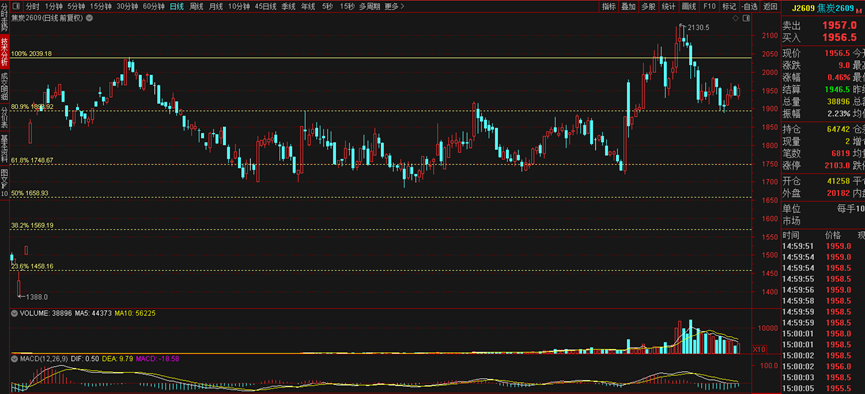Click the 15:00:05 trade tick row
The width and height of the screenshot is (865, 394).
pos(823,388)
